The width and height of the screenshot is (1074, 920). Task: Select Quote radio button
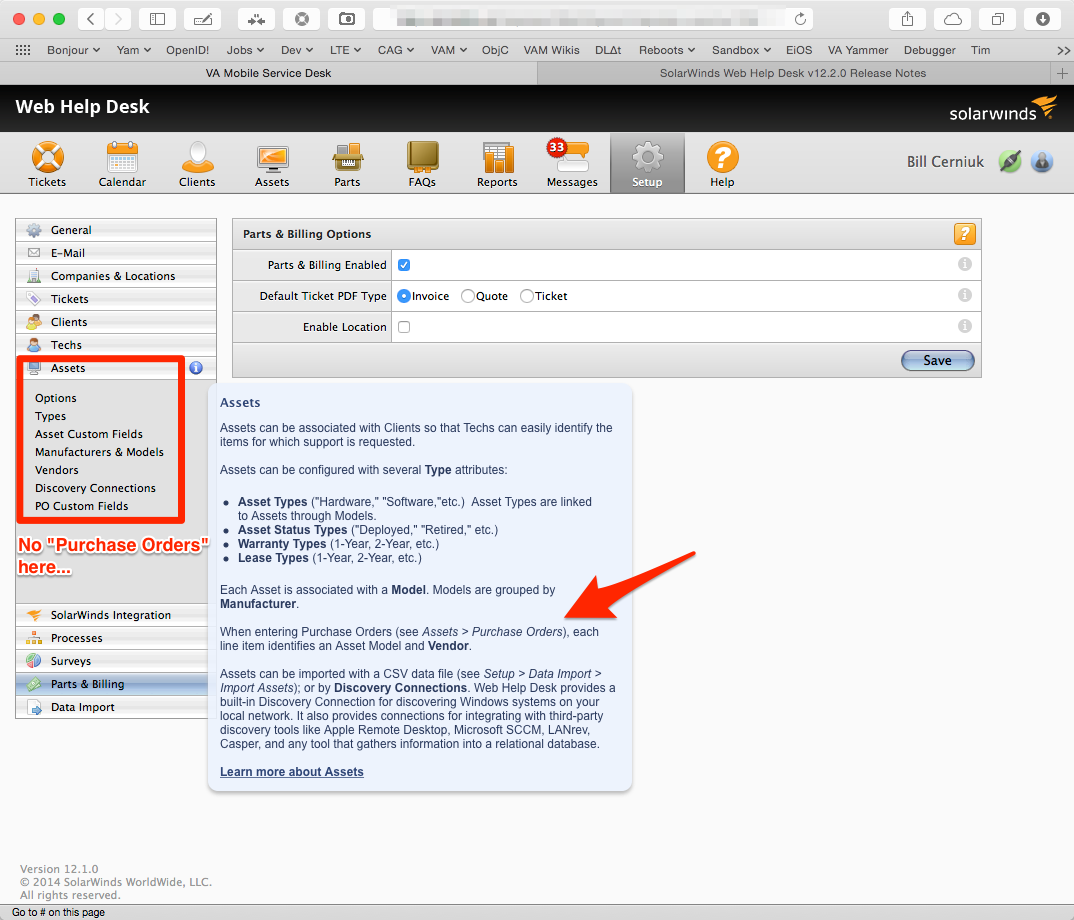[468, 296]
